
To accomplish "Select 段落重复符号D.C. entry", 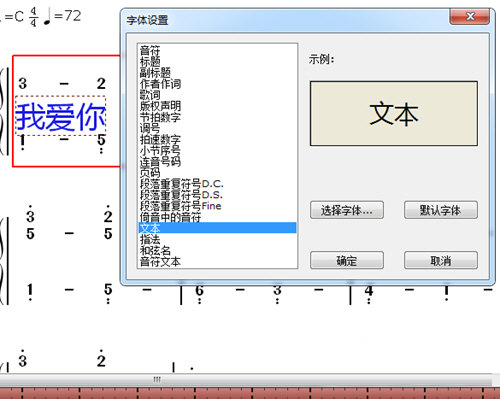I will (x=217, y=184).
